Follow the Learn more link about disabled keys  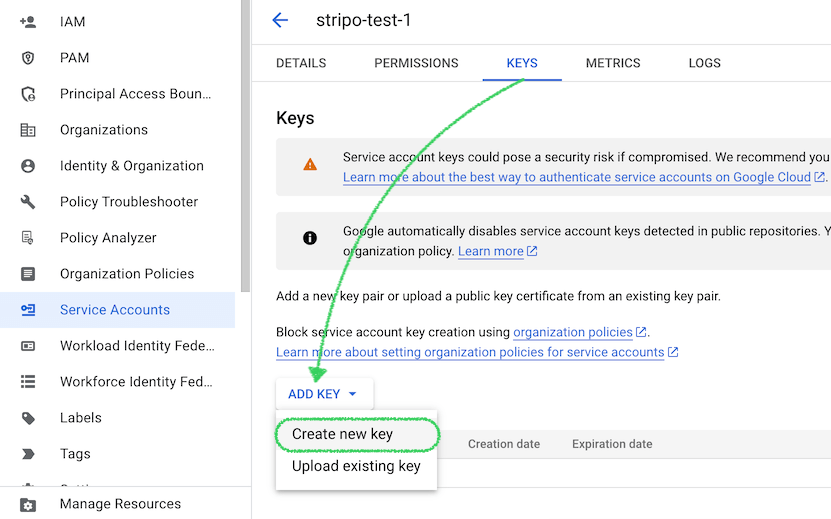click(x=490, y=251)
